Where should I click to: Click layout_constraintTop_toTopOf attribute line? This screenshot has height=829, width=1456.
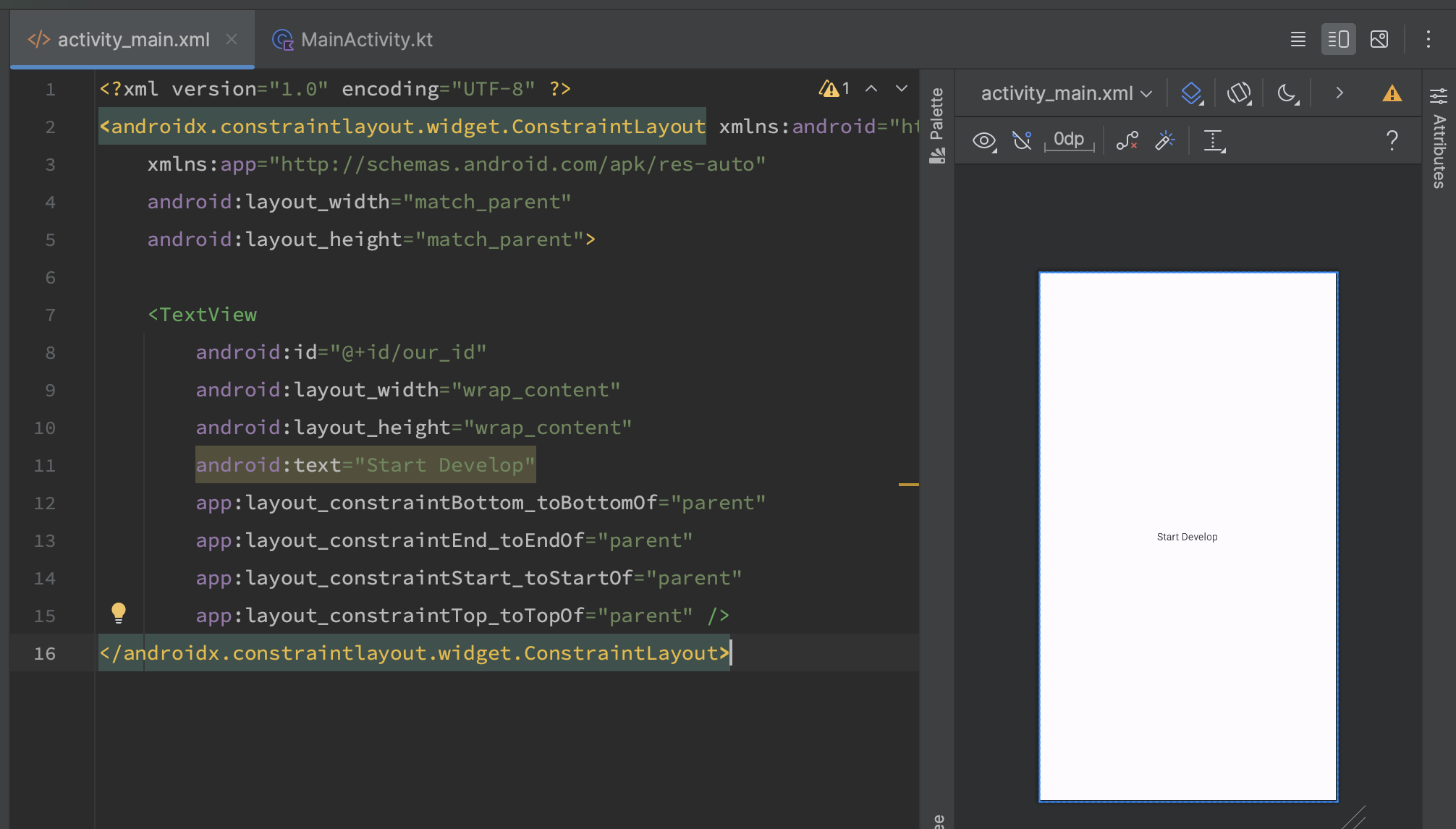coord(462,616)
